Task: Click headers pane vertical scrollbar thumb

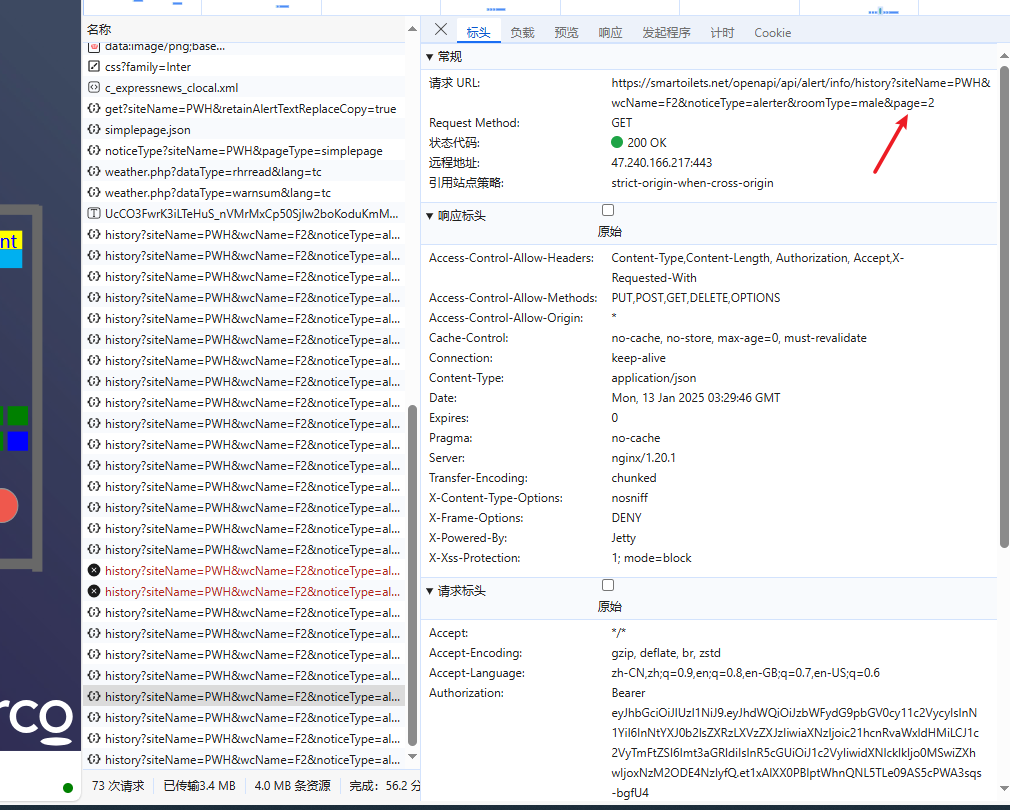Action: point(1004,306)
